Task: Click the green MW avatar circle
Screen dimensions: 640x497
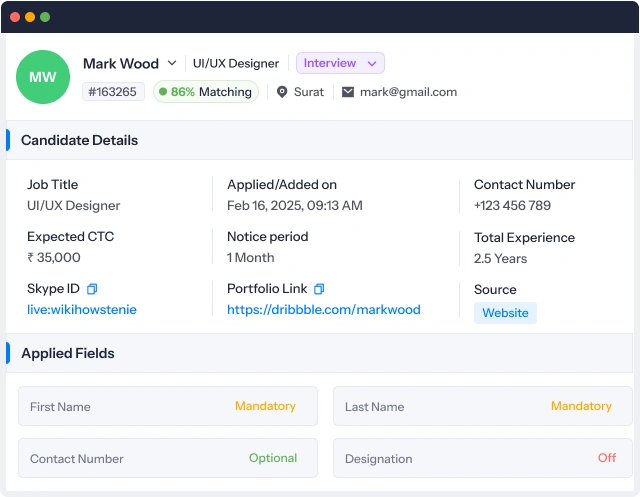Action: click(x=43, y=77)
